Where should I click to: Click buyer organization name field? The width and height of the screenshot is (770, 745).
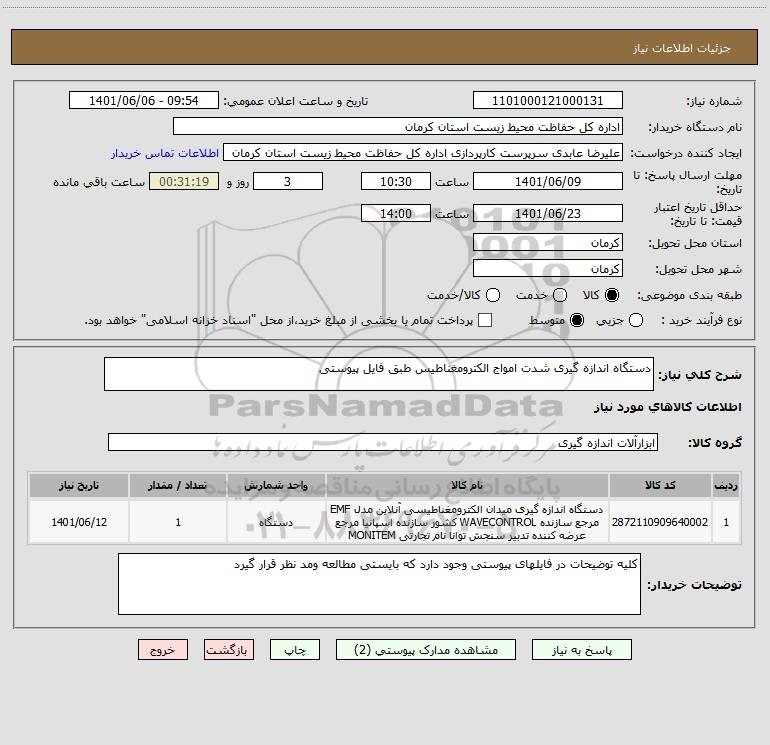pyautogui.click(x=398, y=127)
